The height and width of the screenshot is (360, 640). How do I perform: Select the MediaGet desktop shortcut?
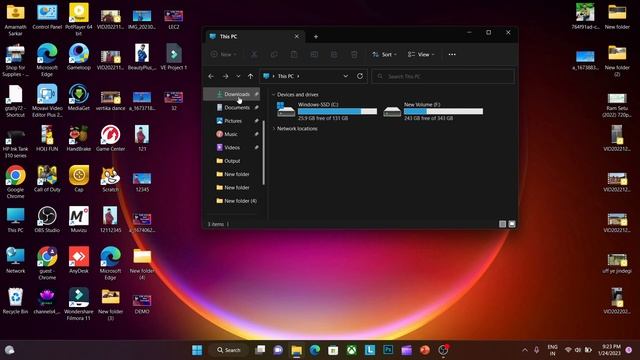[x=79, y=97]
